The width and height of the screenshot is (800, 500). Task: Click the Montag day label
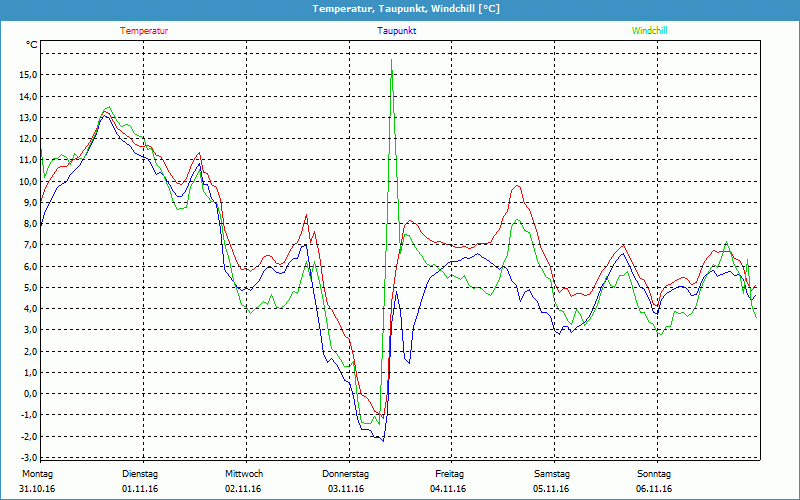pyautogui.click(x=37, y=474)
